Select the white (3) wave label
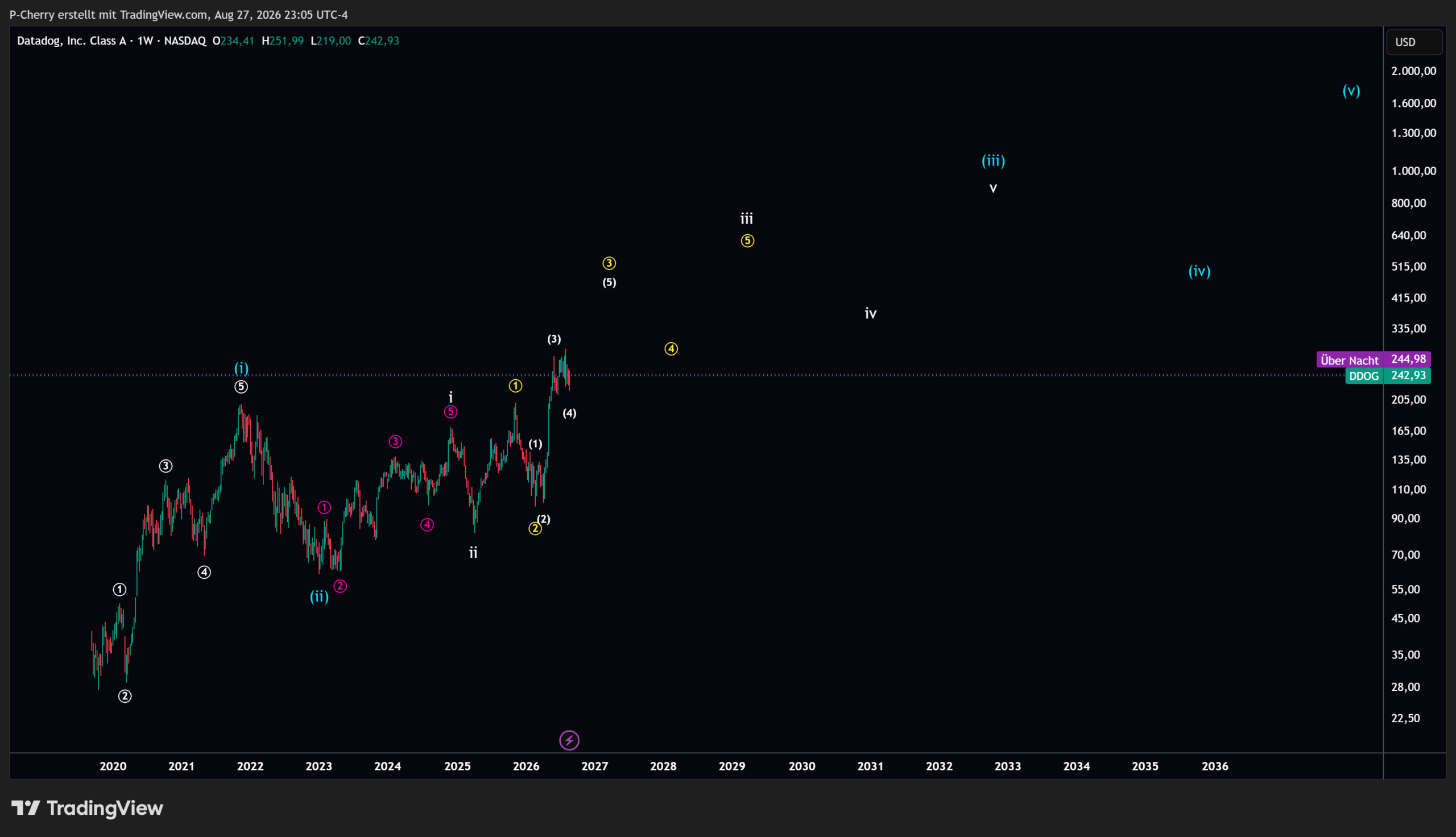This screenshot has width=1456, height=837. coord(554,339)
